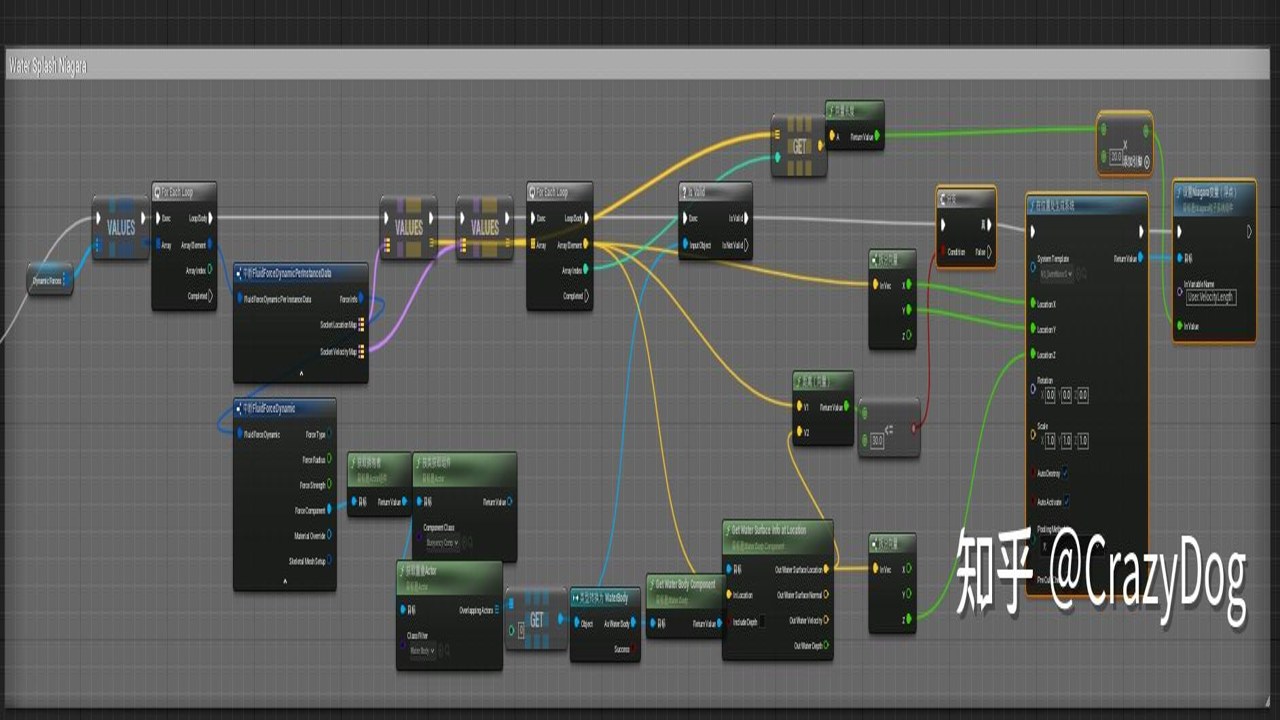Click the Is Valid node header
Viewport: 1280px width, 720px height.
point(714,191)
